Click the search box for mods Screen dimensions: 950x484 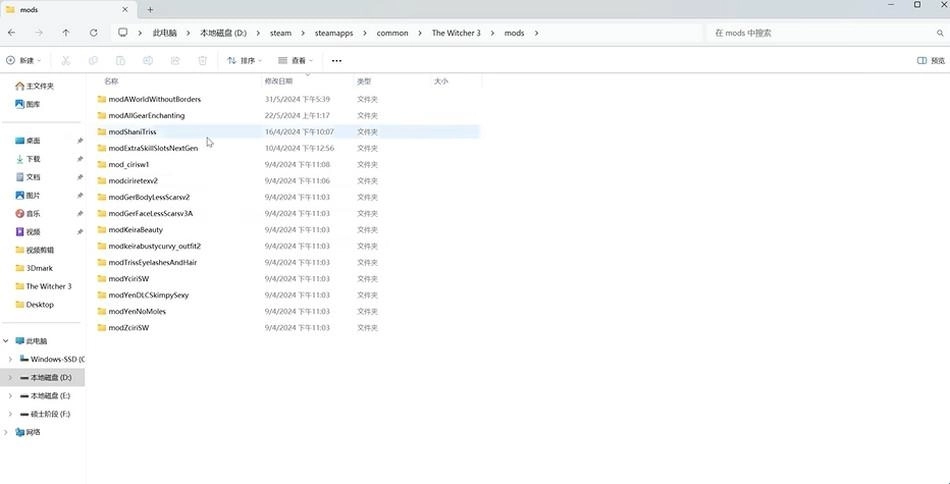click(x=820, y=33)
